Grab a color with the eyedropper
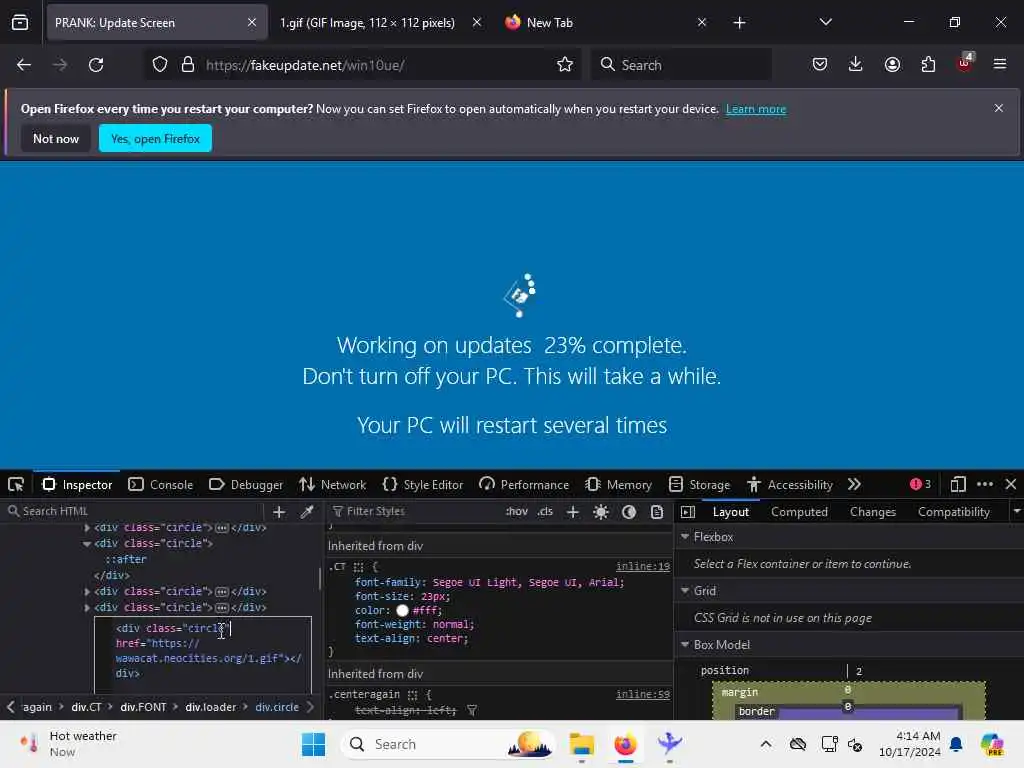This screenshot has height=768, width=1024. click(x=307, y=512)
